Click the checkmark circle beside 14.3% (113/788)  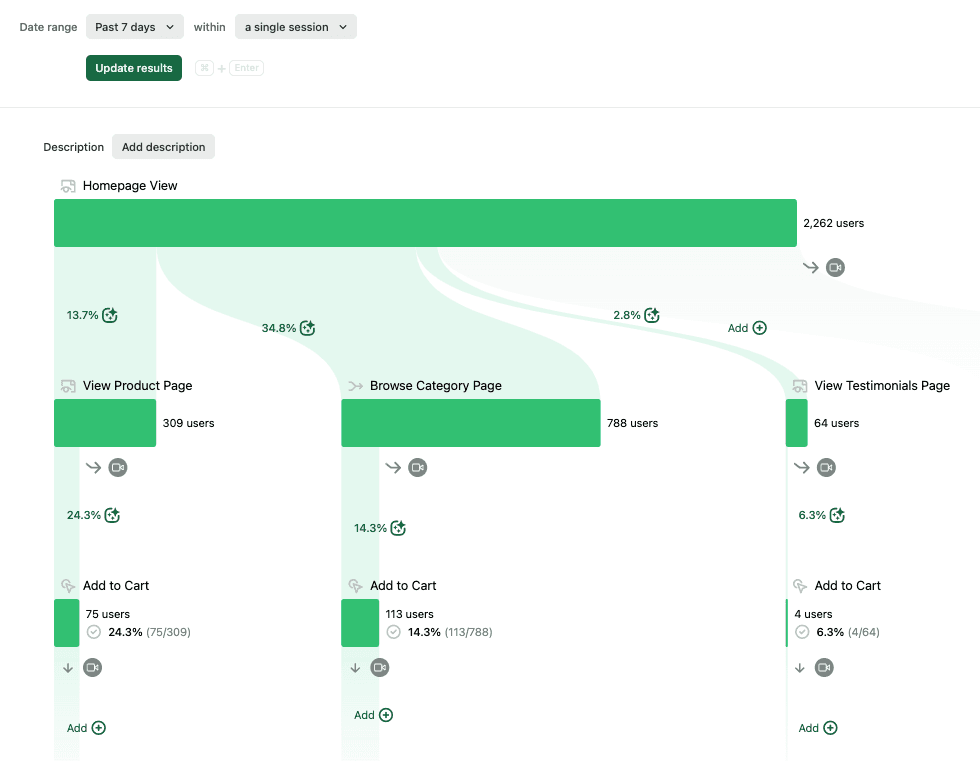392,631
